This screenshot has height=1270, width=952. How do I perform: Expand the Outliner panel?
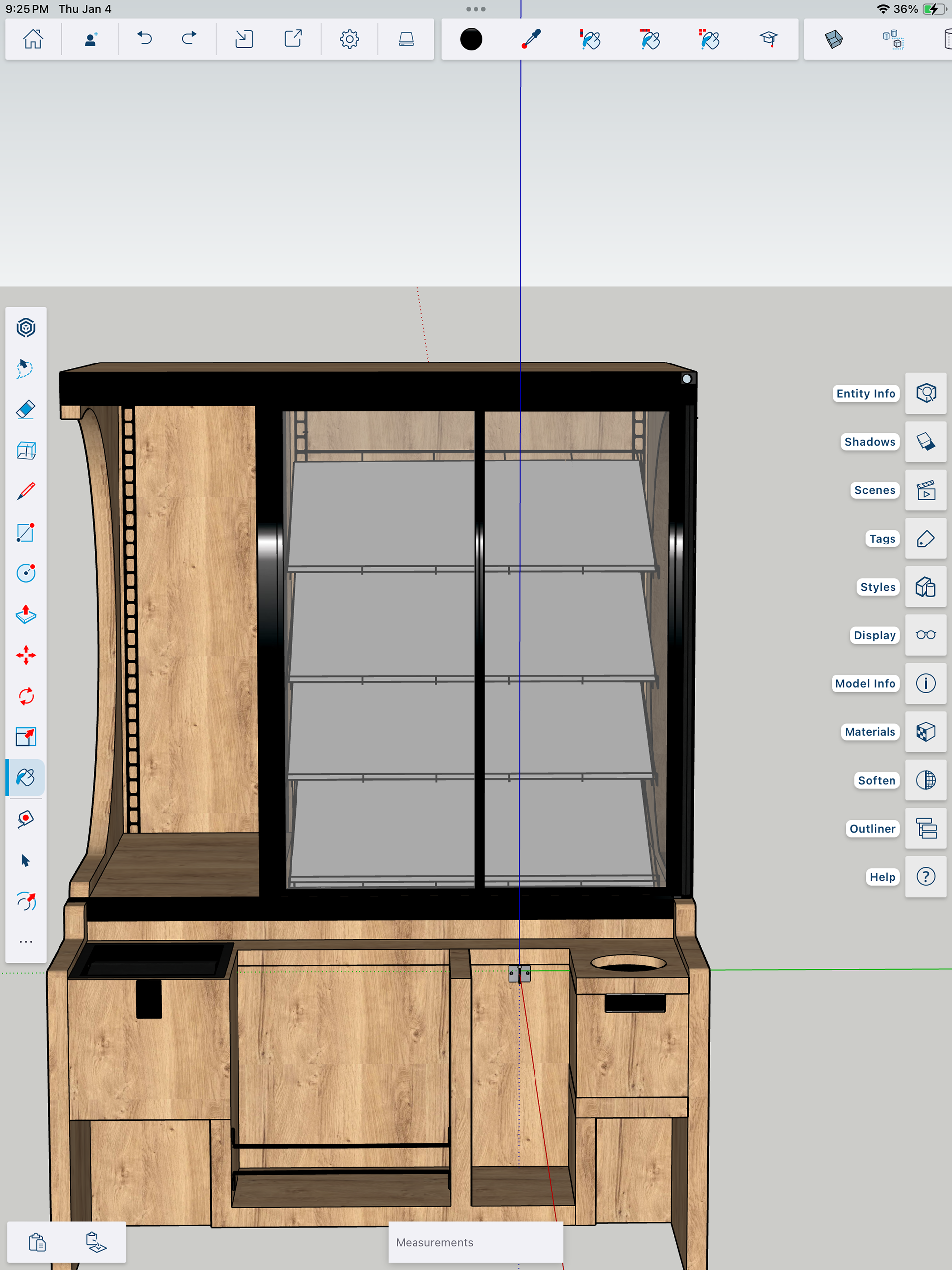click(926, 829)
